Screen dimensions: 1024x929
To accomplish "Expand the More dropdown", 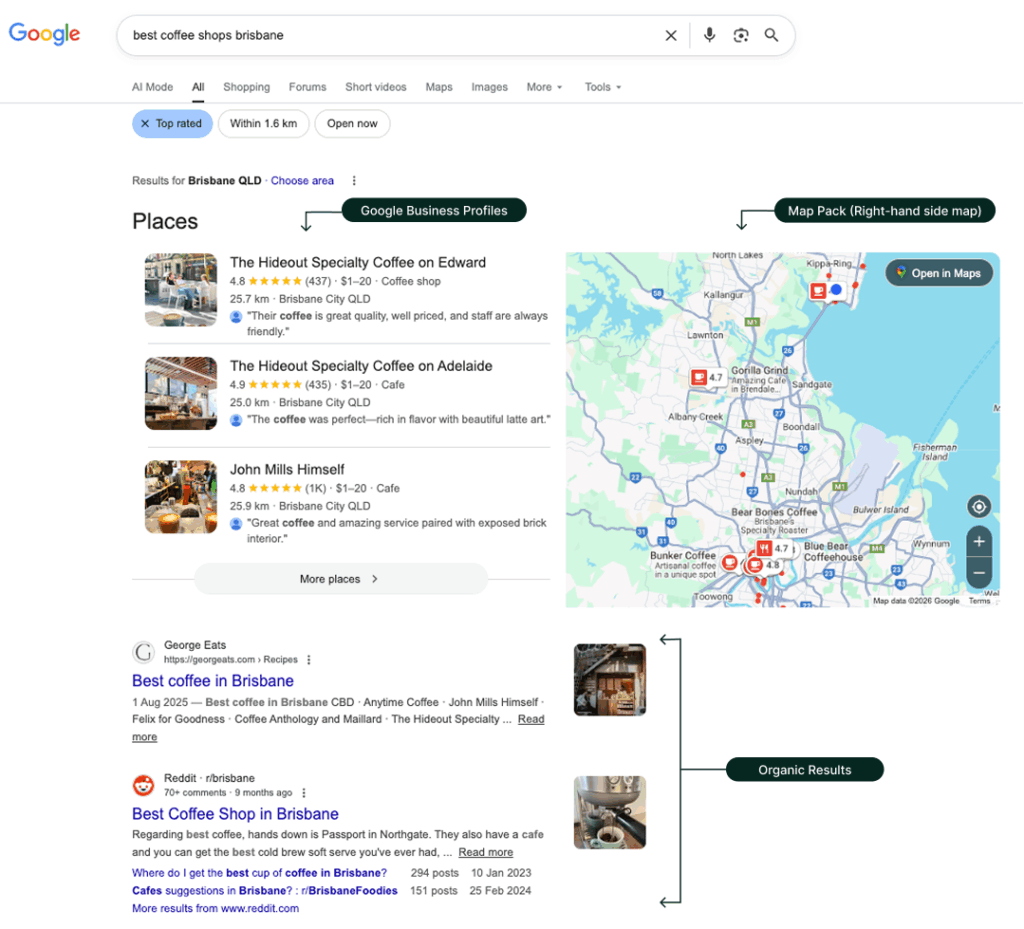I will click(x=544, y=87).
